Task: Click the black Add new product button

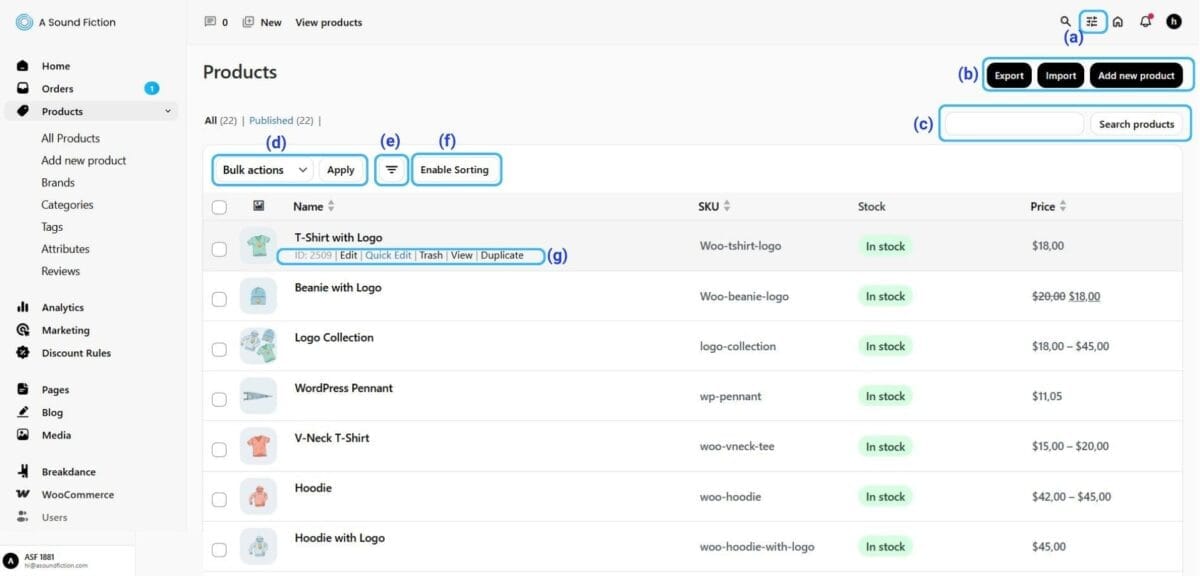Action: point(1136,75)
